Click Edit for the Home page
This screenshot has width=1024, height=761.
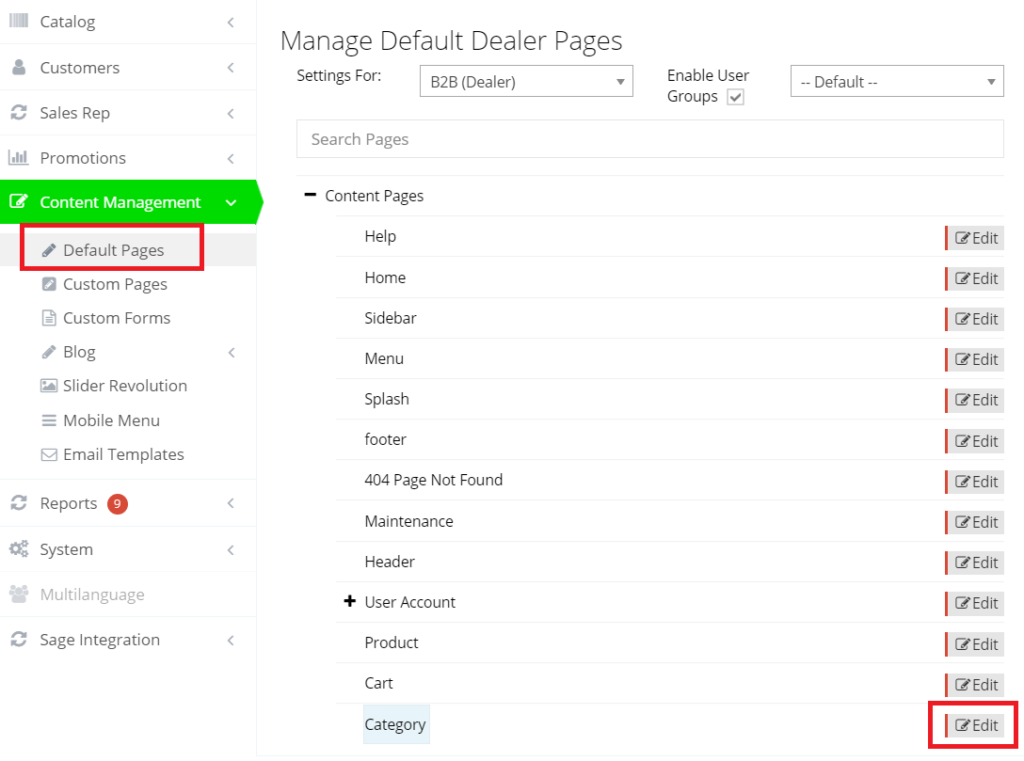click(x=976, y=279)
